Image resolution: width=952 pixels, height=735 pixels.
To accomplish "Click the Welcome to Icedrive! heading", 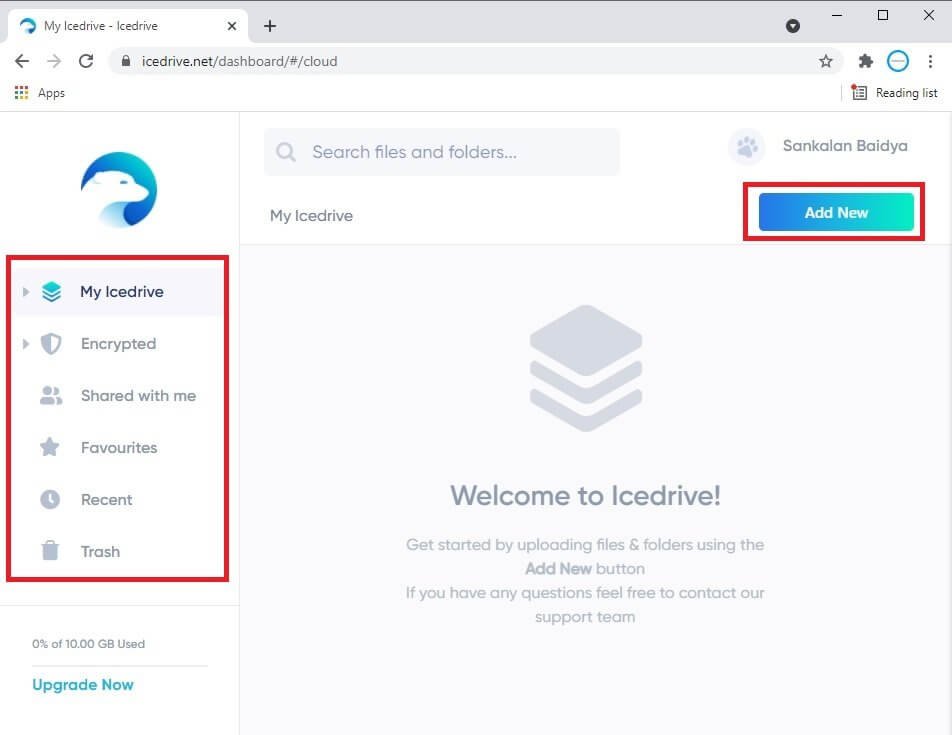I will (585, 496).
